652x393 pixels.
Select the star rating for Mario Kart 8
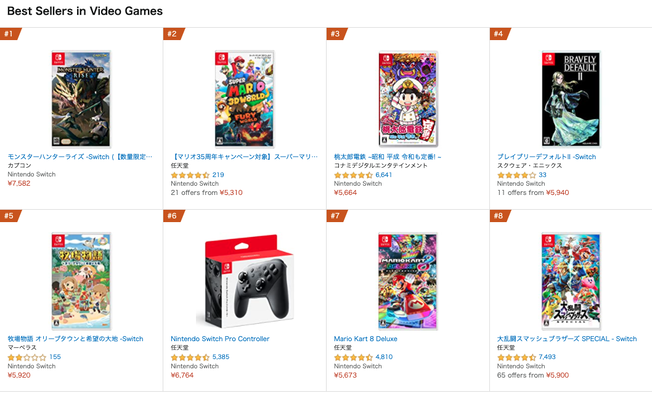coord(353,357)
